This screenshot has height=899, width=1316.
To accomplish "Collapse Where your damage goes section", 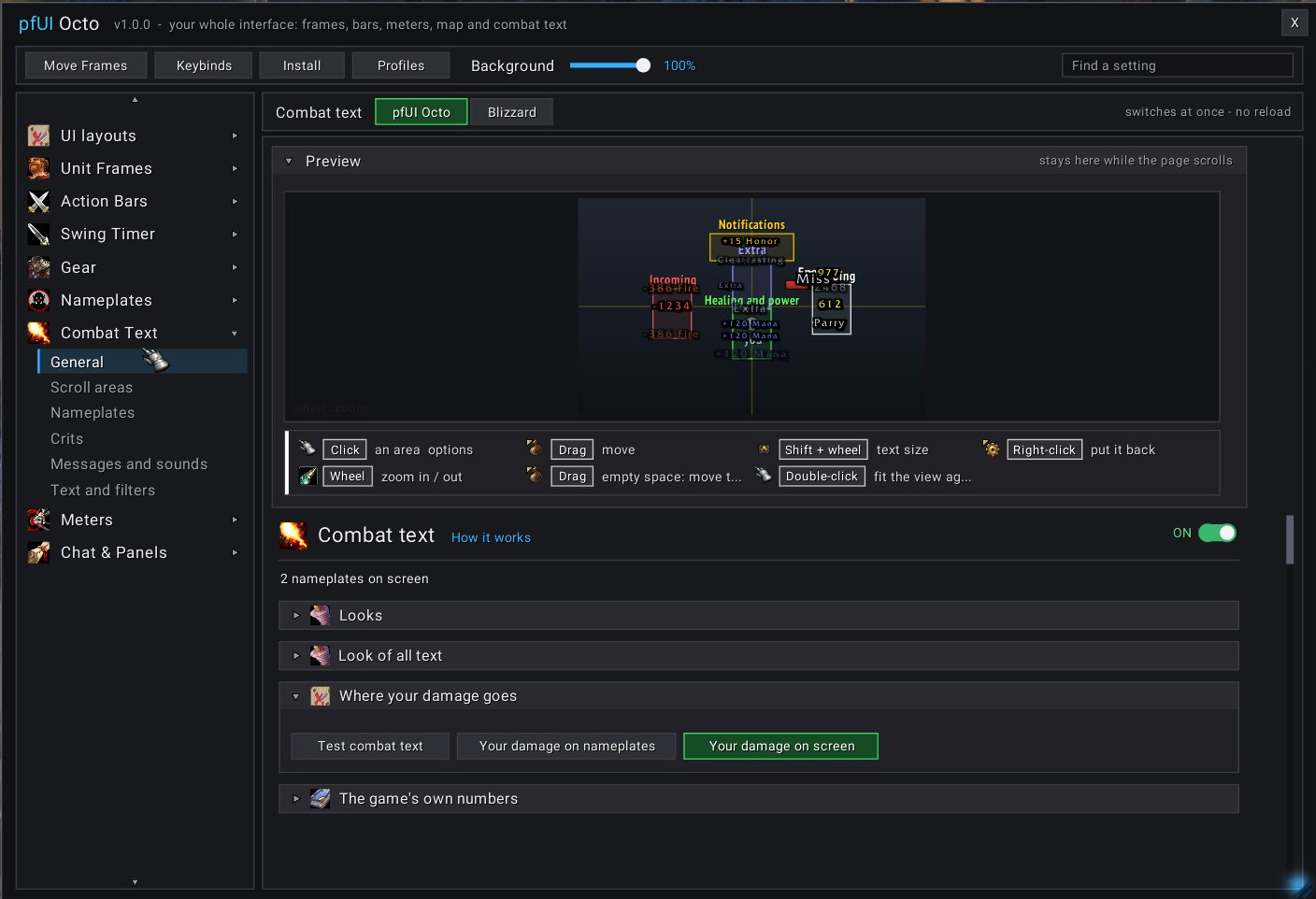I will click(296, 695).
